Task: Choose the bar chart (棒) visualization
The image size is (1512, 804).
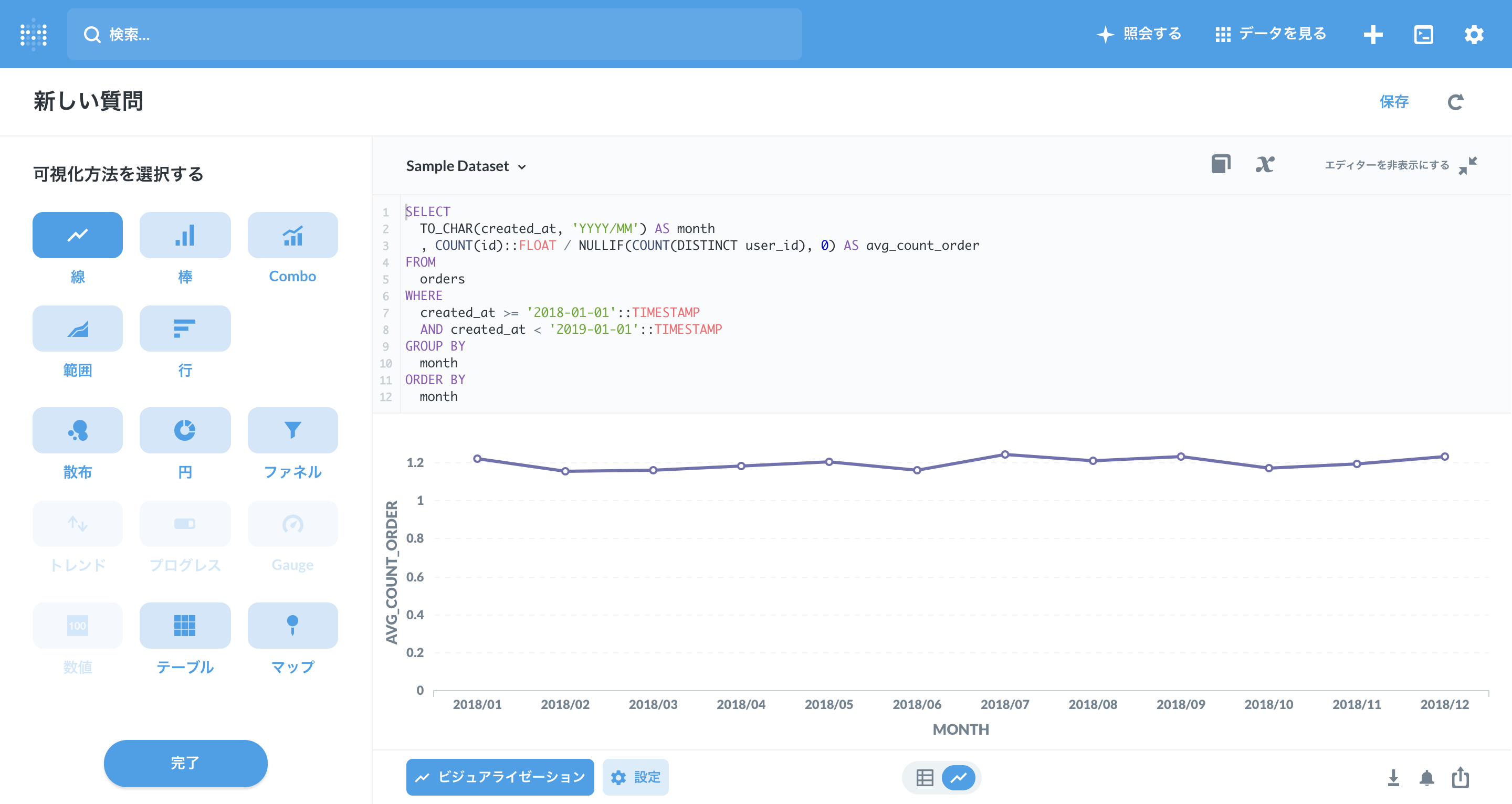Action: pos(185,235)
